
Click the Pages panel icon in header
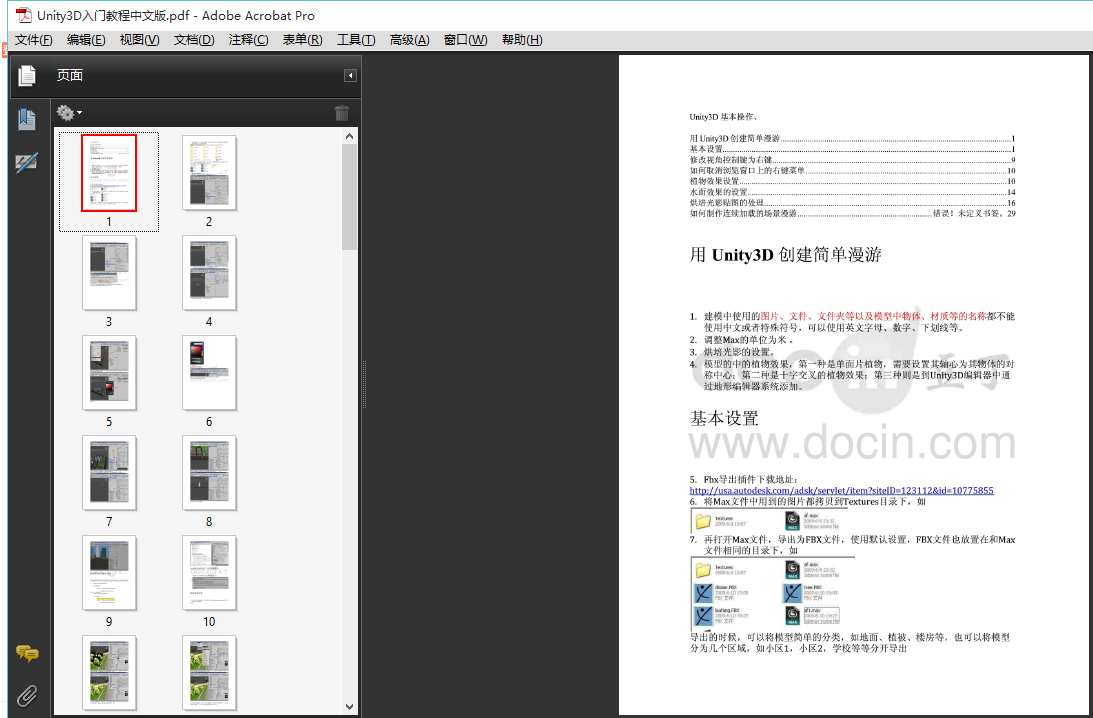click(26, 75)
